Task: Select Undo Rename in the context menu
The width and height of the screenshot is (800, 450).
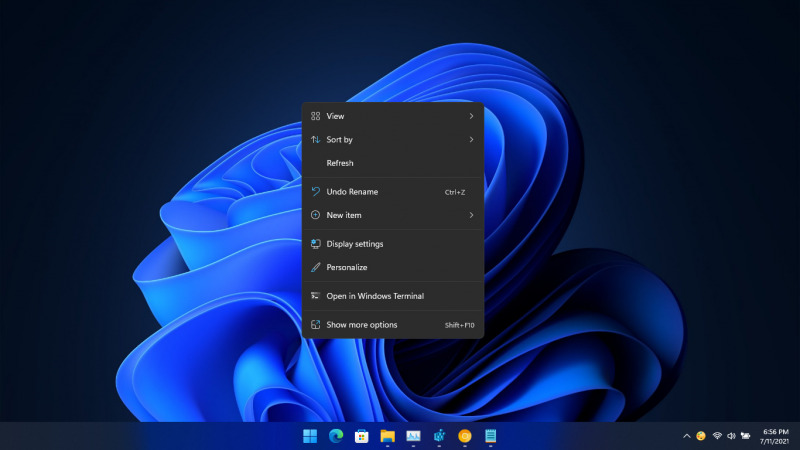Action: pos(392,192)
